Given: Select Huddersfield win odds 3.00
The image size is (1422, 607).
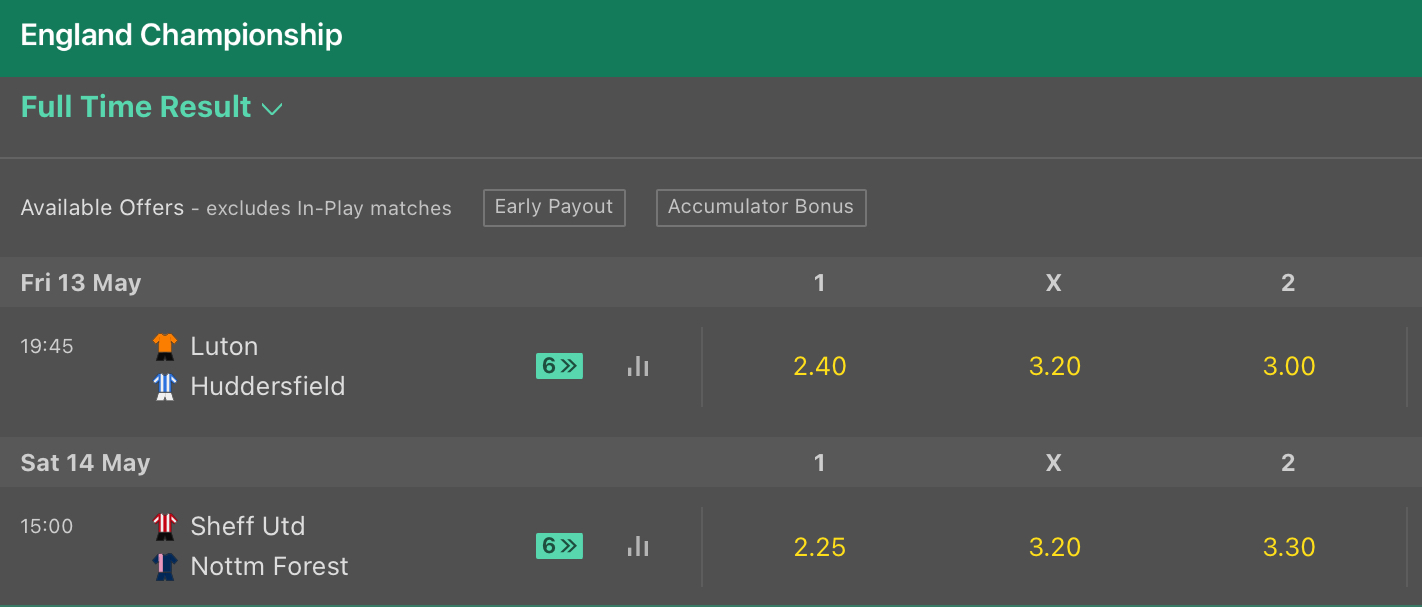Looking at the screenshot, I should [x=1288, y=366].
